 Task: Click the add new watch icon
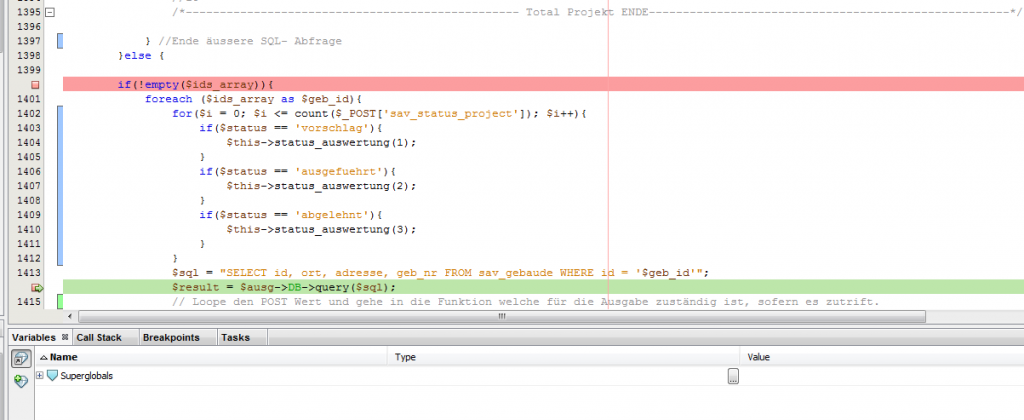coord(20,380)
